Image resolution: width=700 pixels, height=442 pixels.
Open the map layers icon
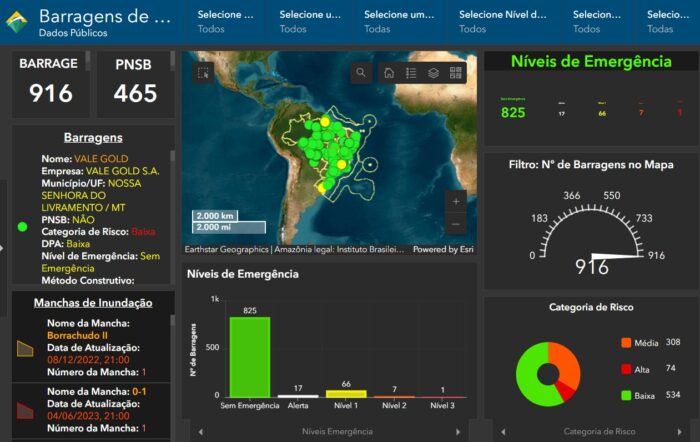click(433, 73)
